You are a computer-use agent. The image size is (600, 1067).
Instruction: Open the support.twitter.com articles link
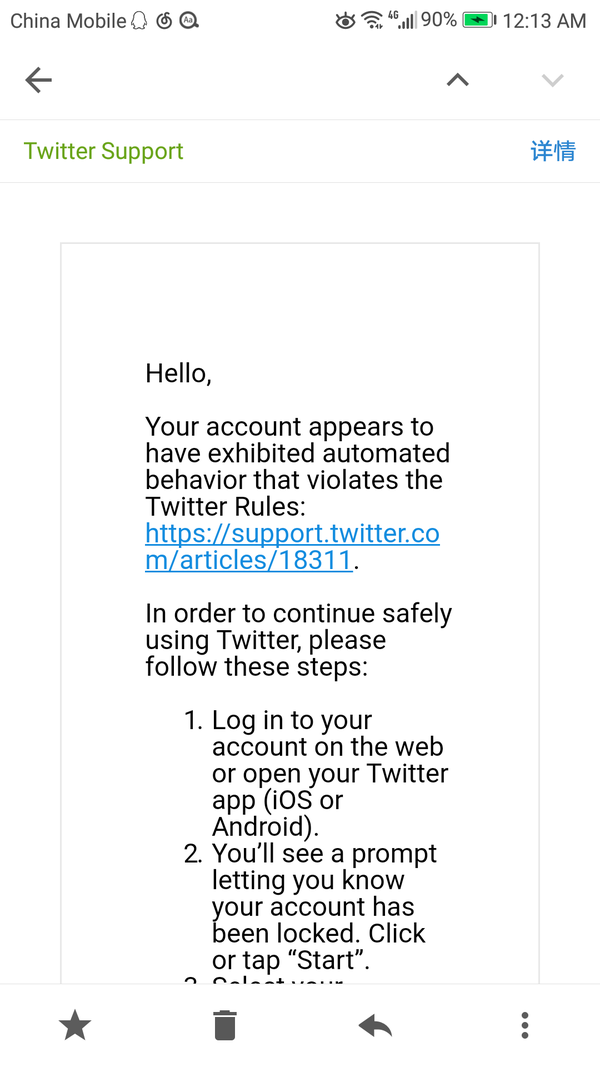[292, 546]
